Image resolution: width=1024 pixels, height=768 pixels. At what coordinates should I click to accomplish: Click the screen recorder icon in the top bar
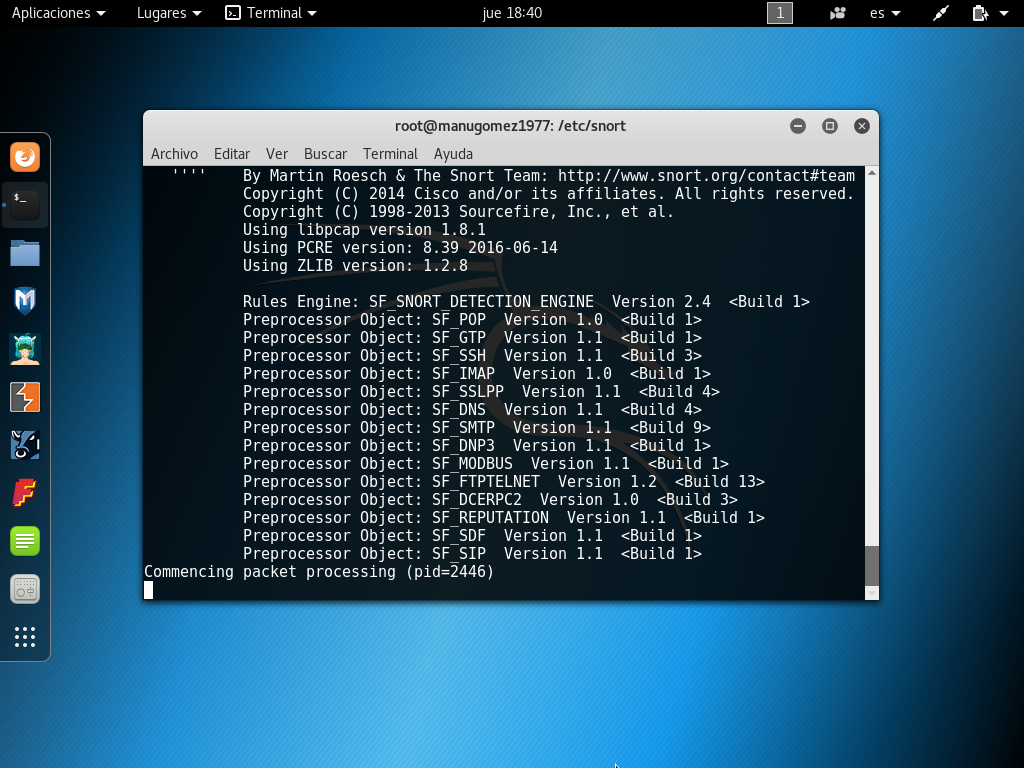(838, 13)
